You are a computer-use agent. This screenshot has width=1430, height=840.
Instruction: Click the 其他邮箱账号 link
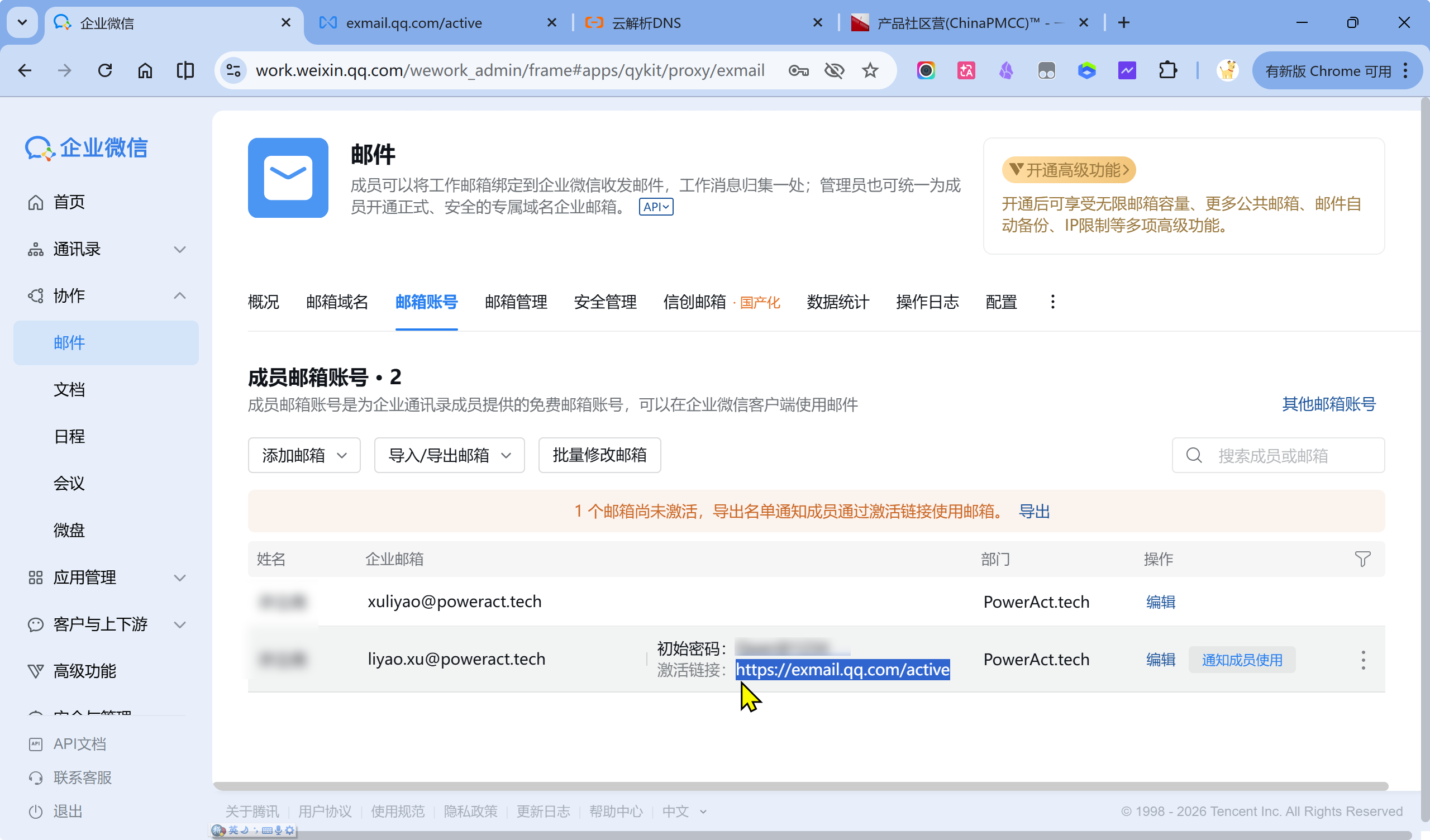[1328, 404]
